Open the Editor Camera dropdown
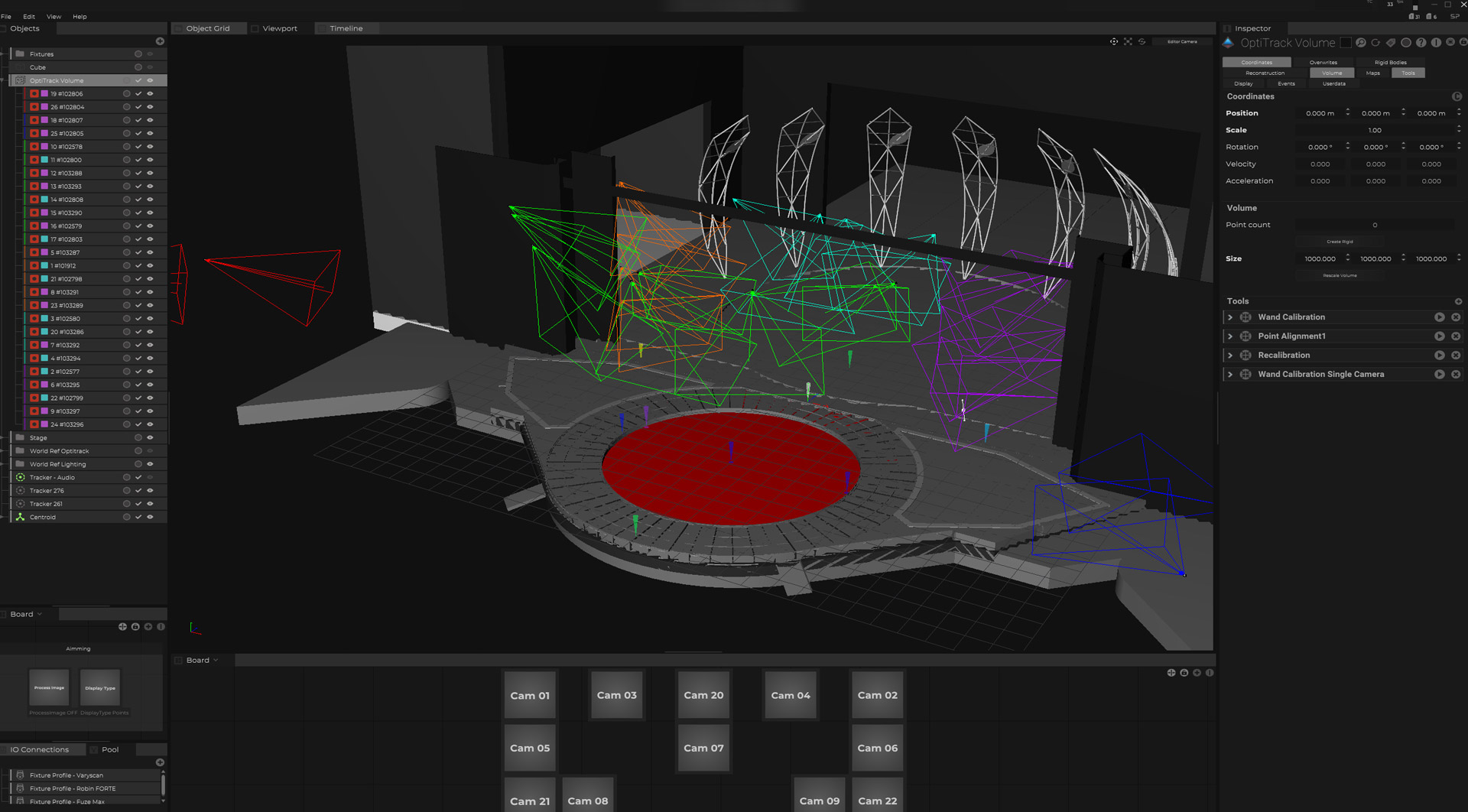This screenshot has height=812, width=1468. click(x=1182, y=41)
